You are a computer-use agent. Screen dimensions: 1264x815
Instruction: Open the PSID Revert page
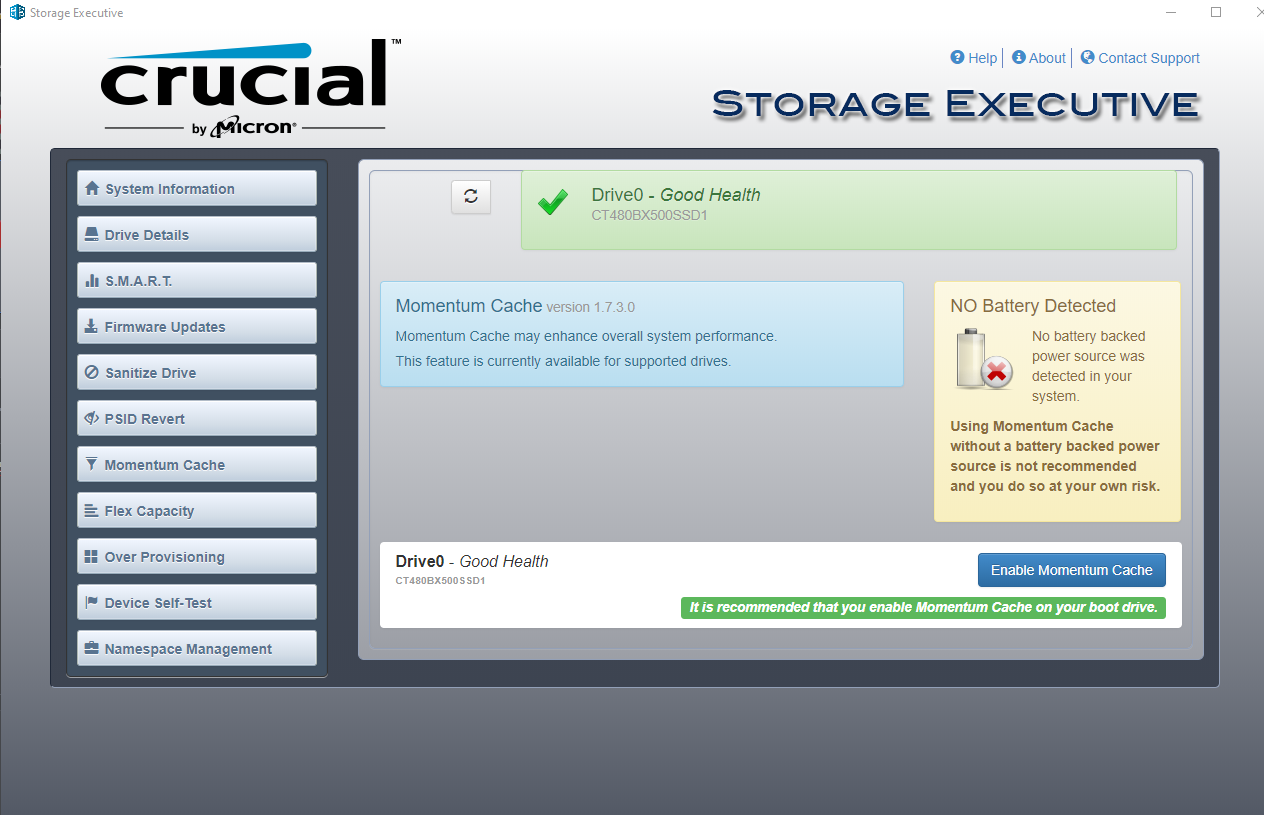click(x=197, y=418)
